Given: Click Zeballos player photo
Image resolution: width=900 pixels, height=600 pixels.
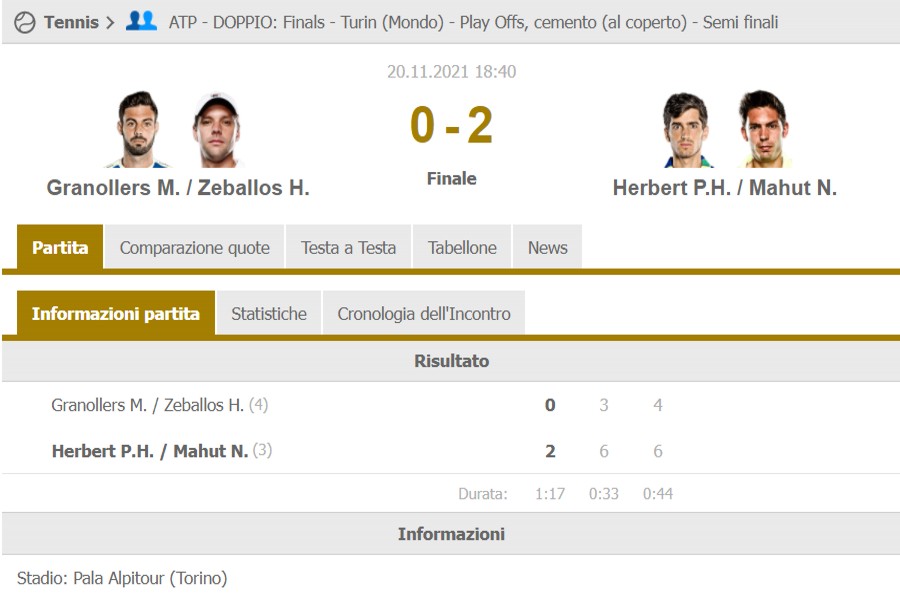Looking at the screenshot, I should 216,130.
